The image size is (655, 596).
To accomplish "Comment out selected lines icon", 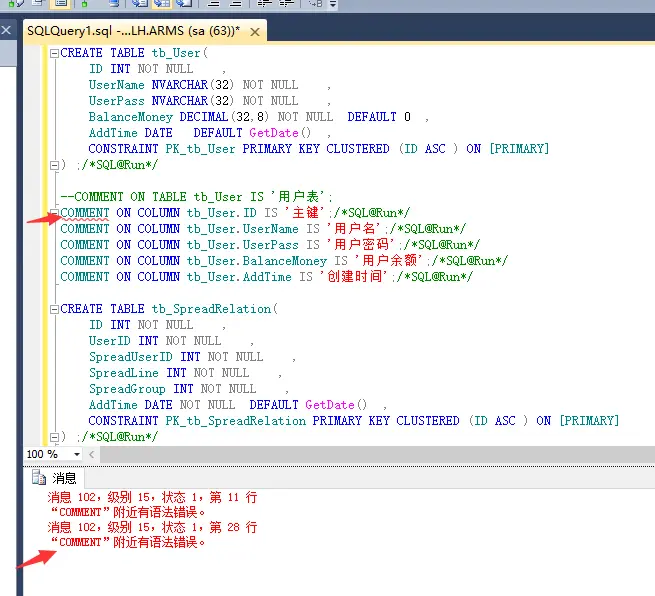I will pyautogui.click(x=214, y=3).
